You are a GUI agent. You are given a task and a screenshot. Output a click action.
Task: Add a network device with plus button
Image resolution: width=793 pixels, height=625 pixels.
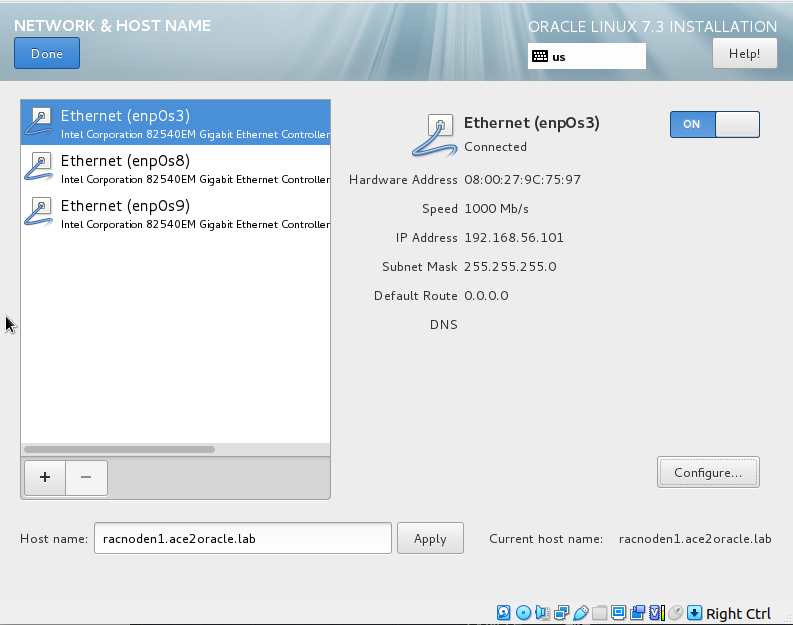45,477
